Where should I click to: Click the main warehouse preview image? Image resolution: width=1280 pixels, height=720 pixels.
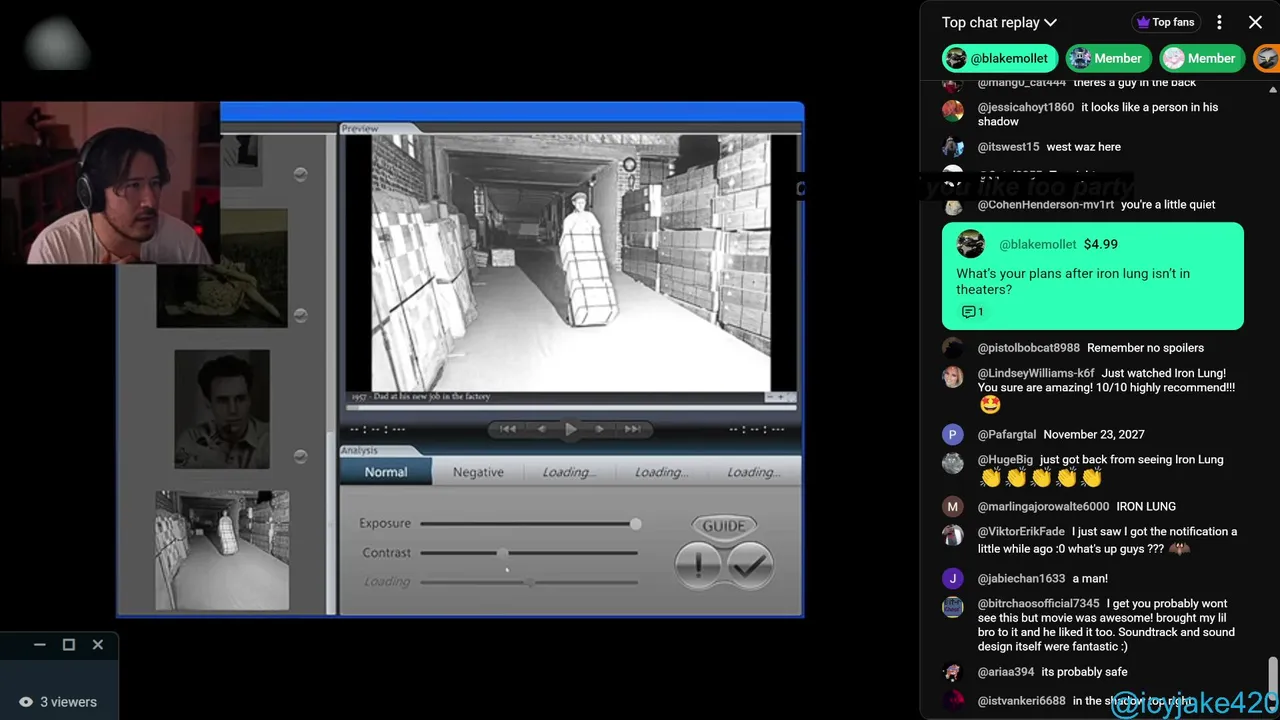click(571, 262)
